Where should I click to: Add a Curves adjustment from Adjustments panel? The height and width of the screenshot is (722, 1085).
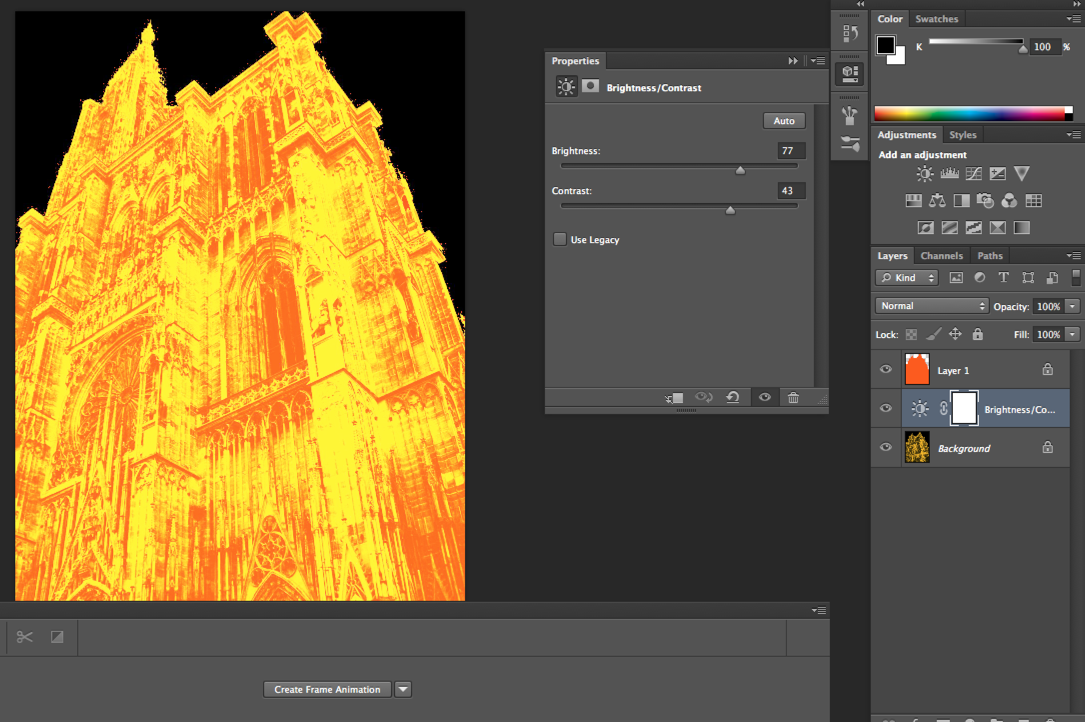973,174
